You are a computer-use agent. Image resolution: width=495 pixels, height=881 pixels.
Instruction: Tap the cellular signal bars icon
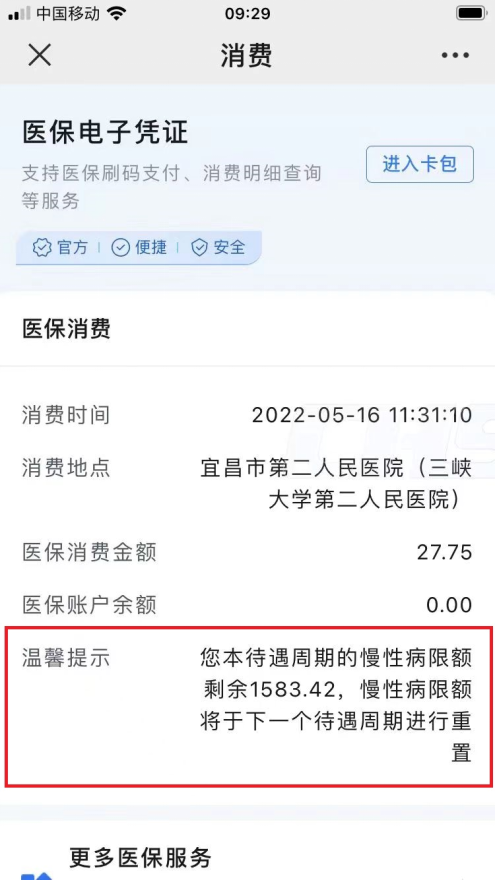click(19, 14)
